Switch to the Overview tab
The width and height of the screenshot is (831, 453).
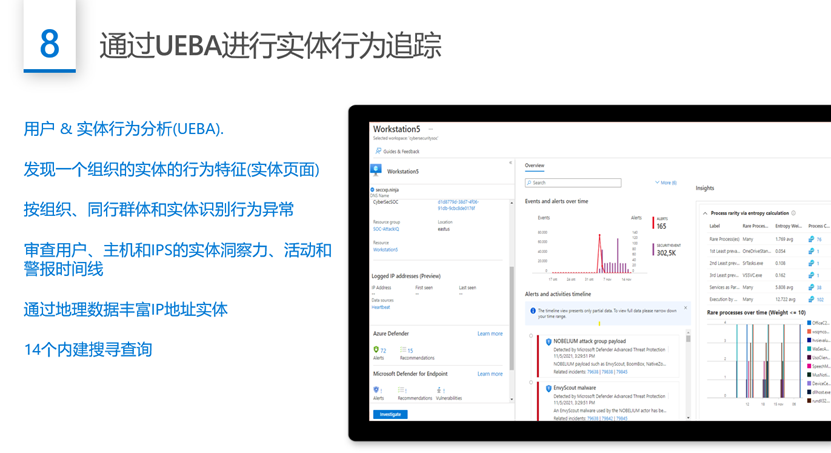point(534,165)
